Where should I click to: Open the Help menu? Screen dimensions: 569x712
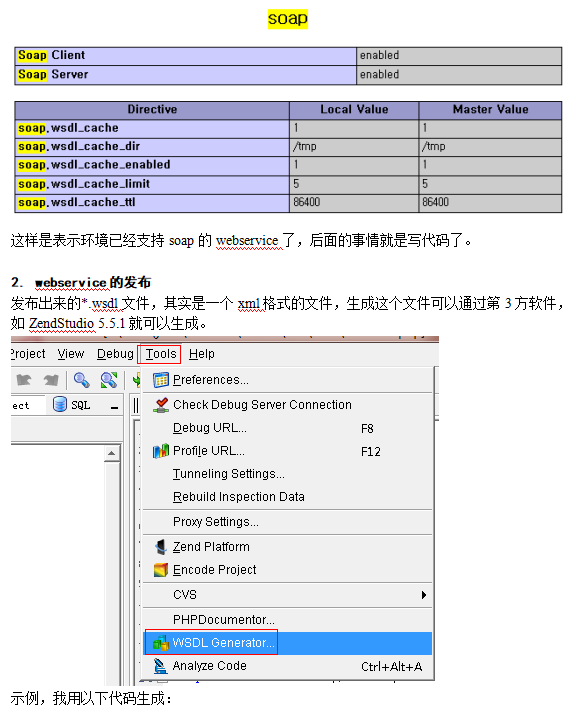202,354
